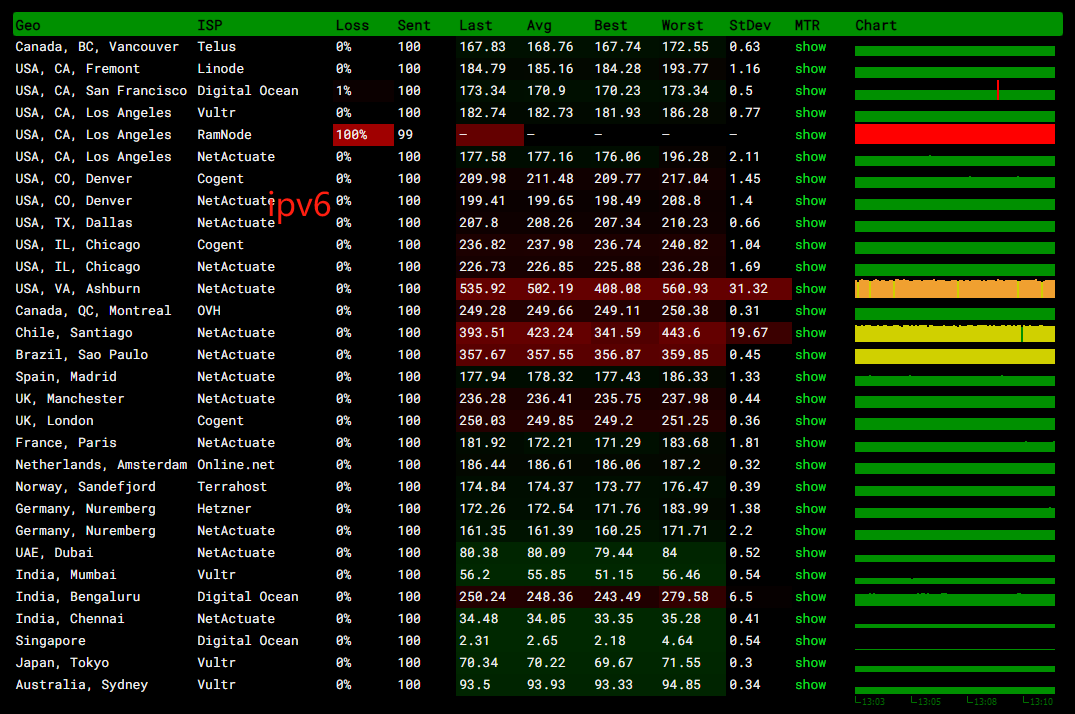This screenshot has height=714, width=1075.
Task: Click 'UK, Manchester' geo text
Action: (70, 398)
